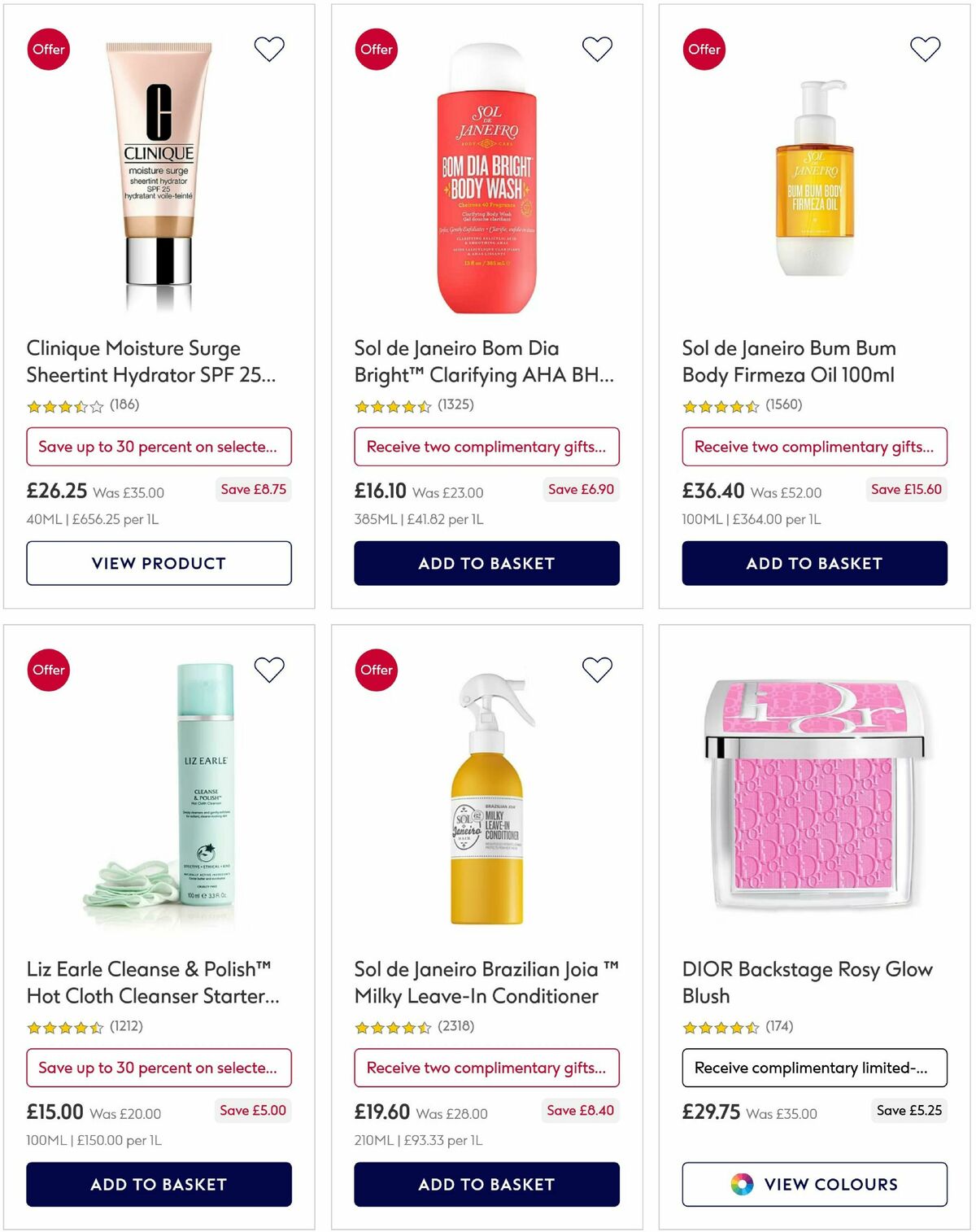Screen dimensions: 976x1232
Task: Click the colour wheel icon on the Dior blush
Action: coord(742,1185)
